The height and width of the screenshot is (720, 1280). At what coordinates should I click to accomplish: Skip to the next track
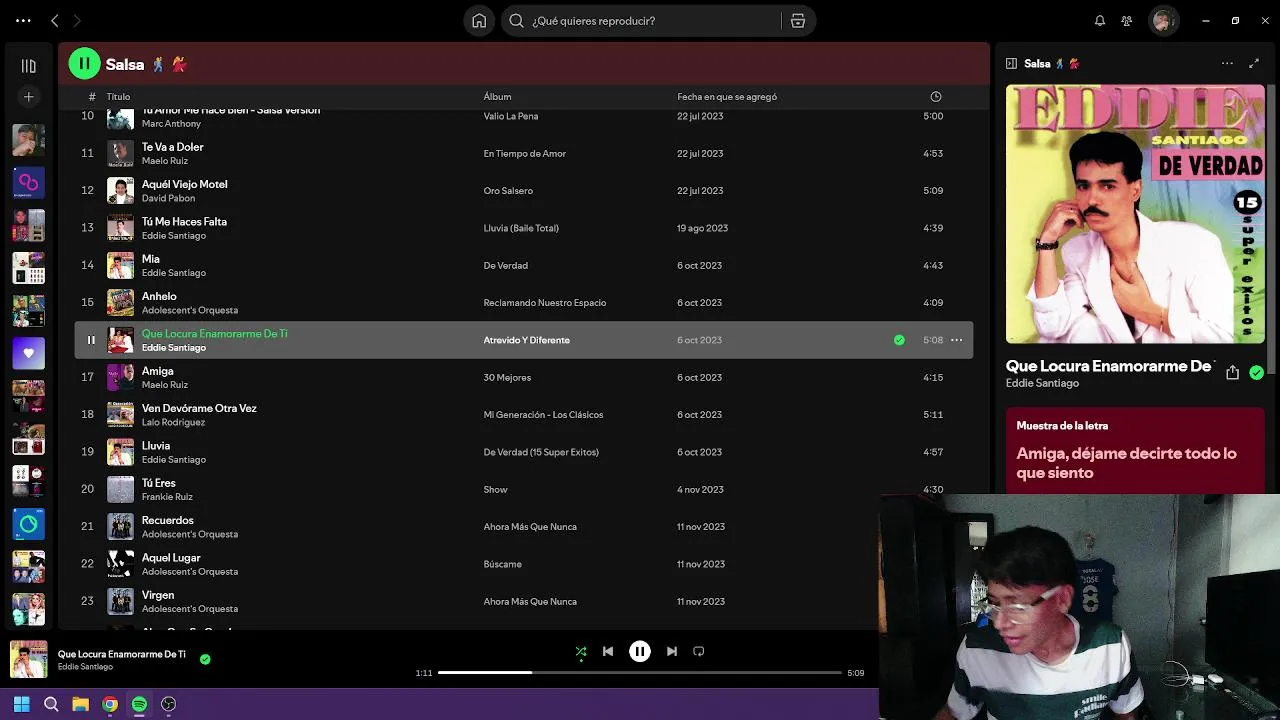[672, 651]
